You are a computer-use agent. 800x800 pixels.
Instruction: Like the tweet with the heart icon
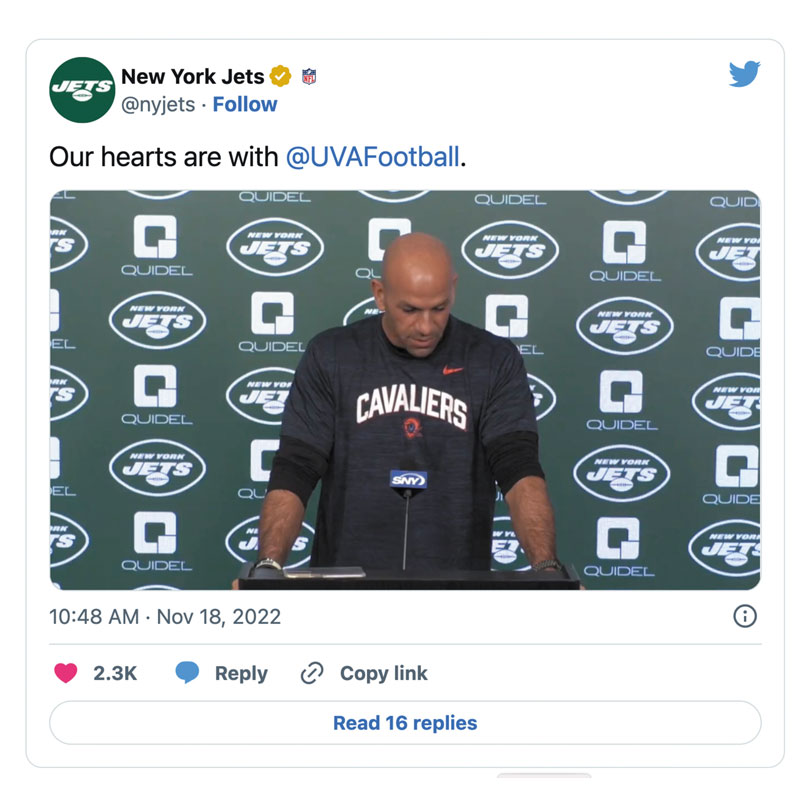(x=66, y=673)
